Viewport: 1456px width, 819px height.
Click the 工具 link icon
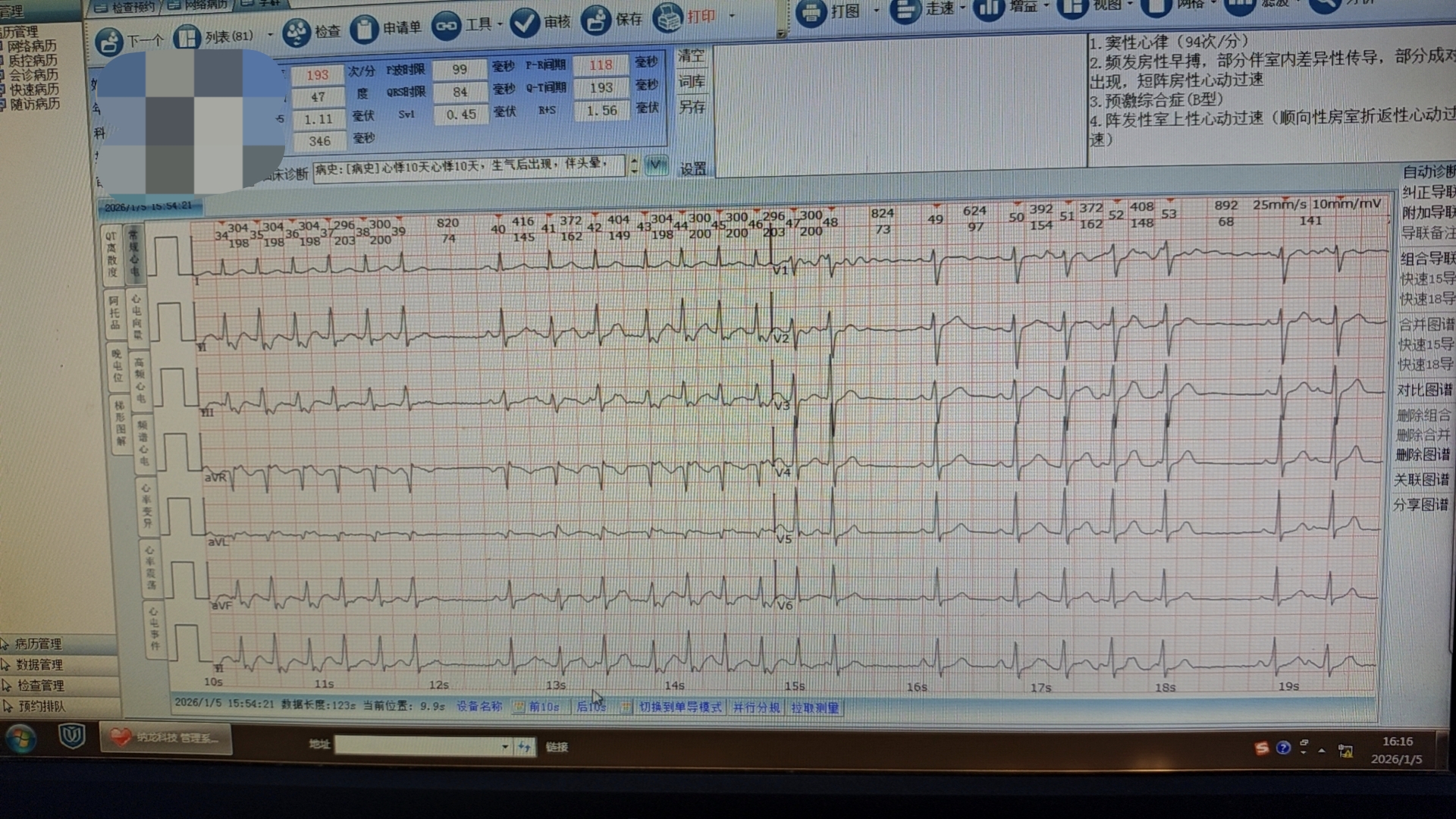pyautogui.click(x=446, y=27)
